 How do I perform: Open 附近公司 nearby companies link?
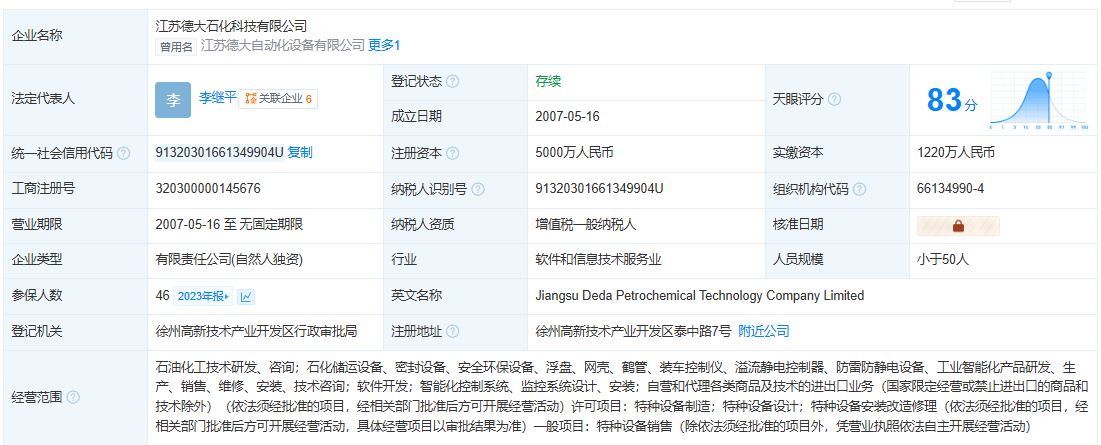click(x=764, y=331)
